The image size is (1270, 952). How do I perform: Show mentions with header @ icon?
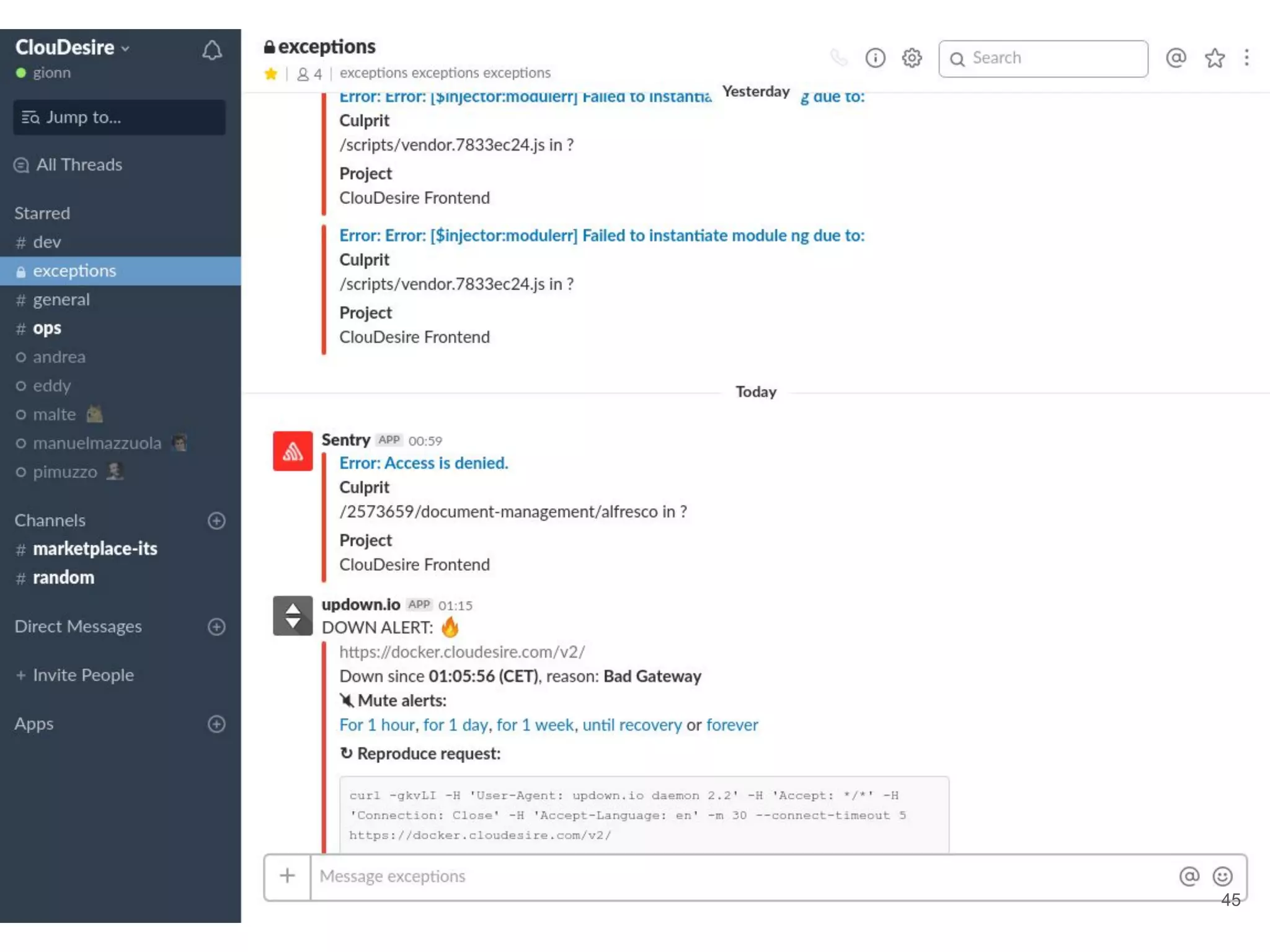1176,58
